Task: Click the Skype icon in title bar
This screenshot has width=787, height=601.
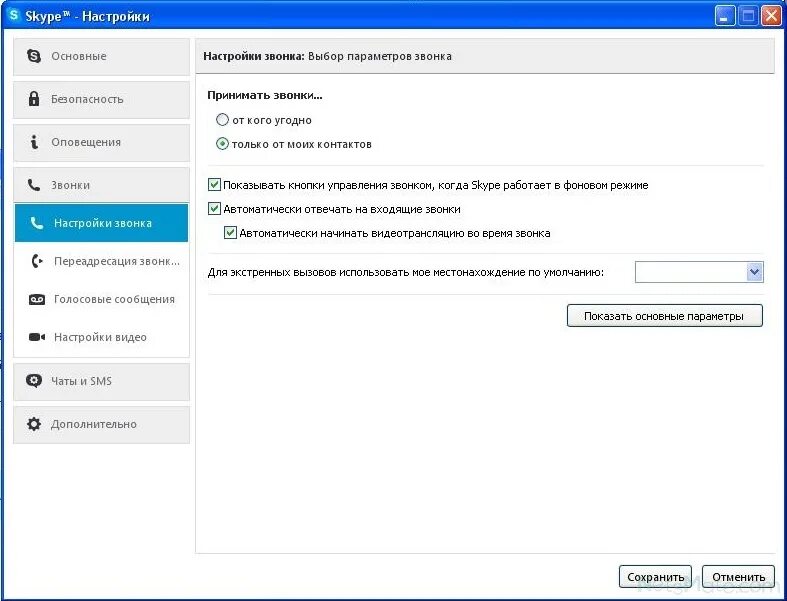Action: click(15, 16)
